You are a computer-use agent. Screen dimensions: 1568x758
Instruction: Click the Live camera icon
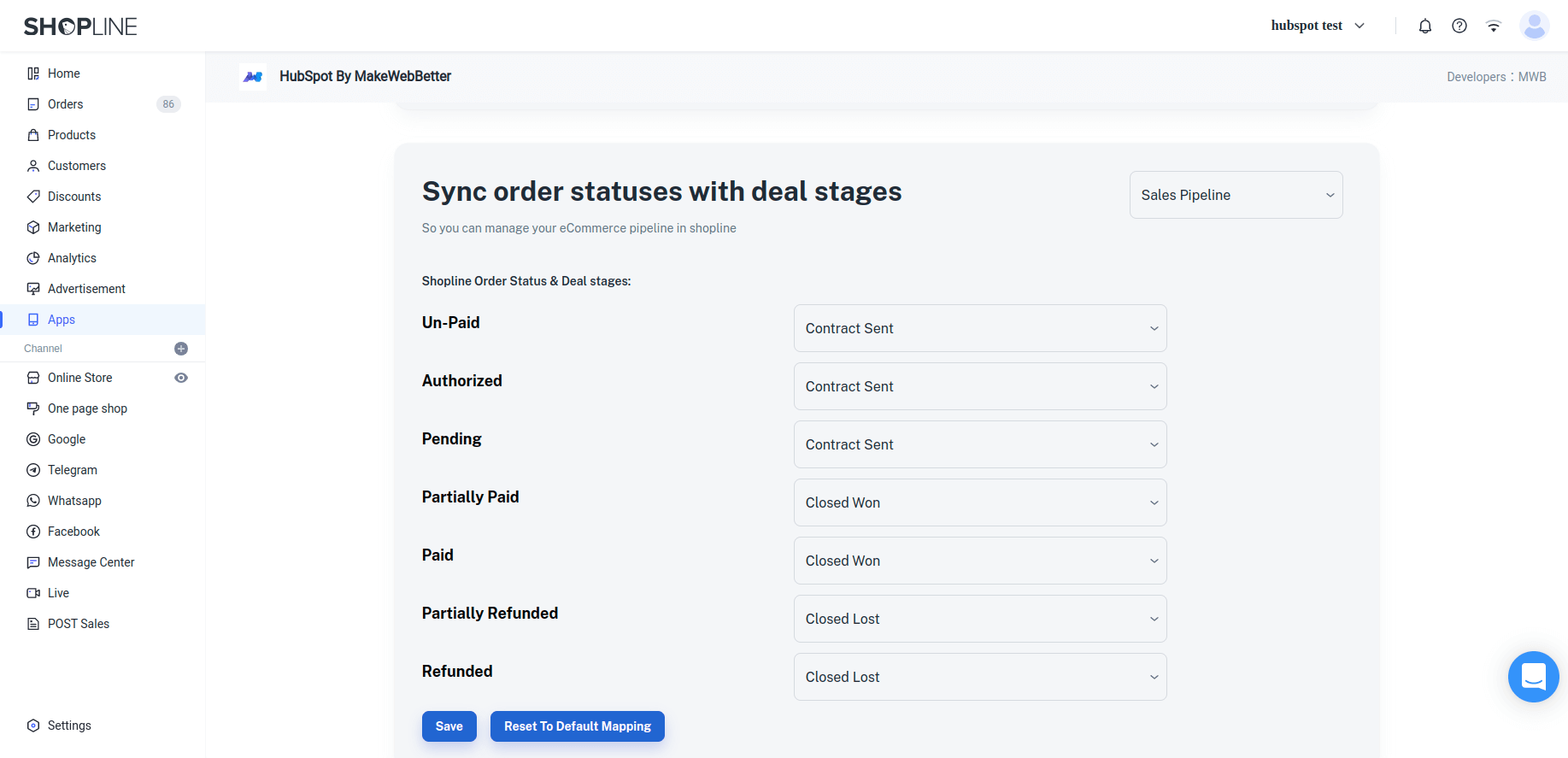[x=33, y=593]
